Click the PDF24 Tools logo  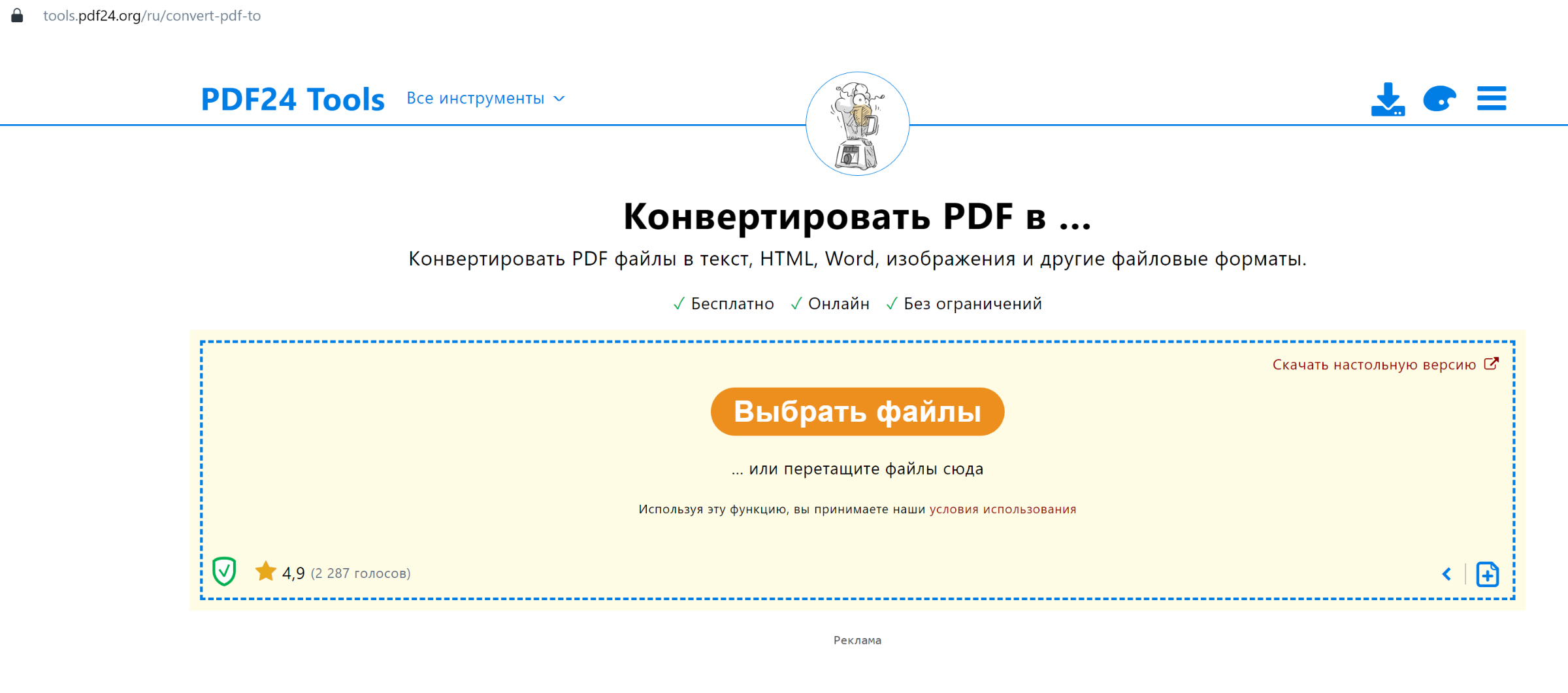(293, 99)
